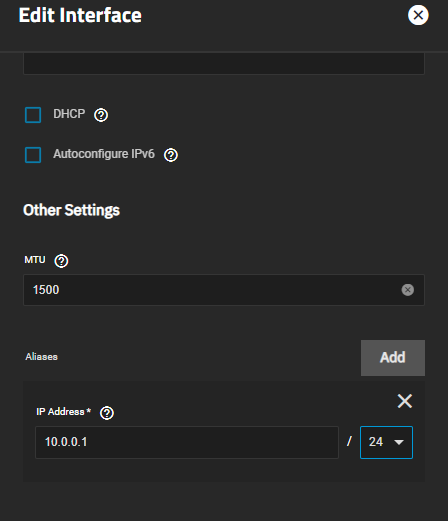Remove the 10.0.0.1 alias entry
Image resolution: width=448 pixels, height=521 pixels.
(405, 401)
